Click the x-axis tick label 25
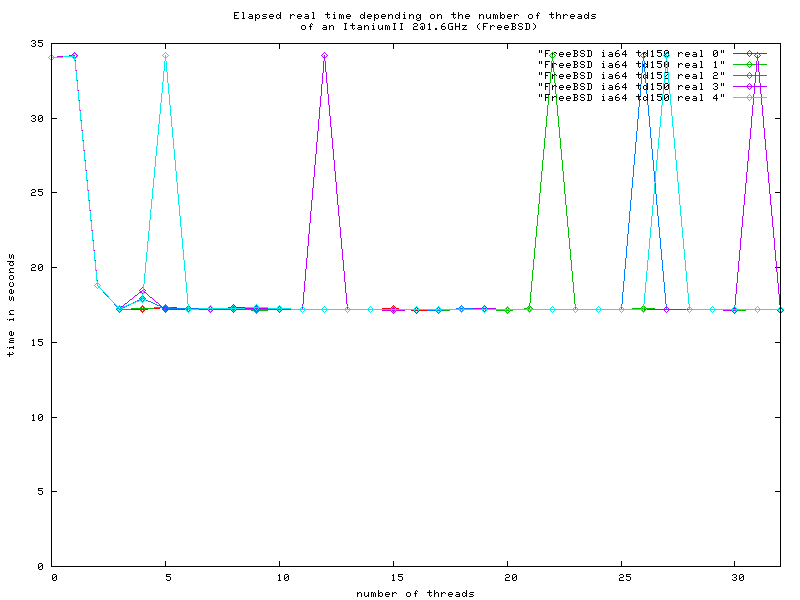Image resolution: width=800 pixels, height=600 pixels. tap(621, 577)
